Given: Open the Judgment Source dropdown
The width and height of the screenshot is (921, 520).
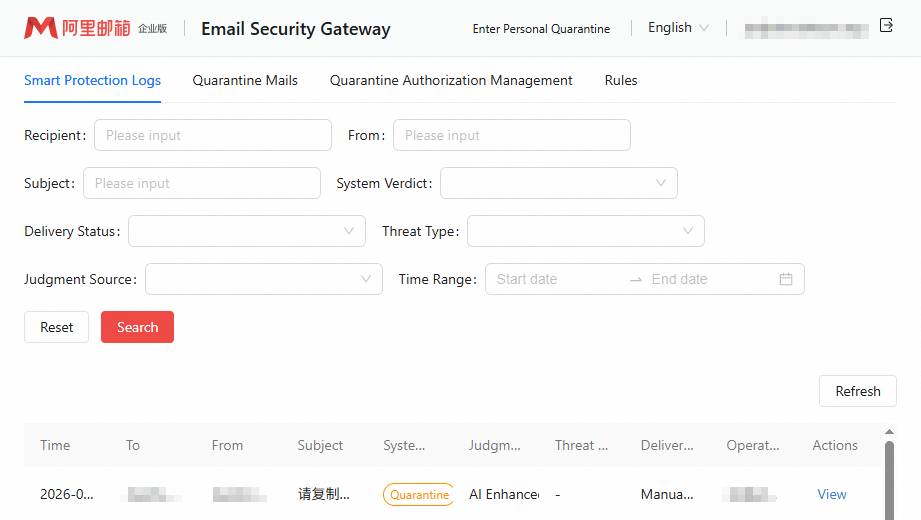Looking at the screenshot, I should (264, 279).
